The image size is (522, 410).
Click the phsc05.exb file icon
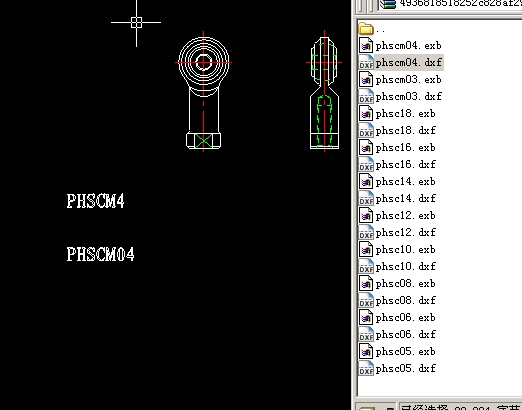click(x=366, y=351)
